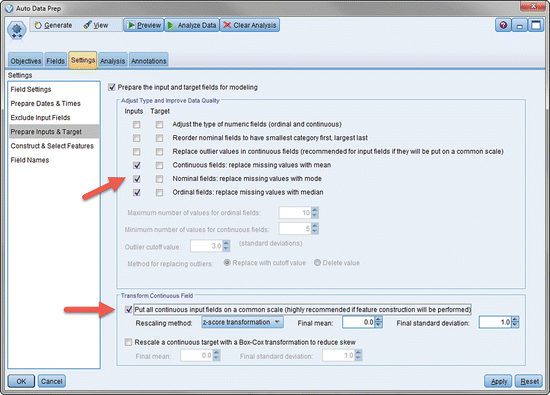The height and width of the screenshot is (395, 550).
Task: Uncheck Inputs for continuous fields missing values mean
Action: pyautogui.click(x=136, y=165)
